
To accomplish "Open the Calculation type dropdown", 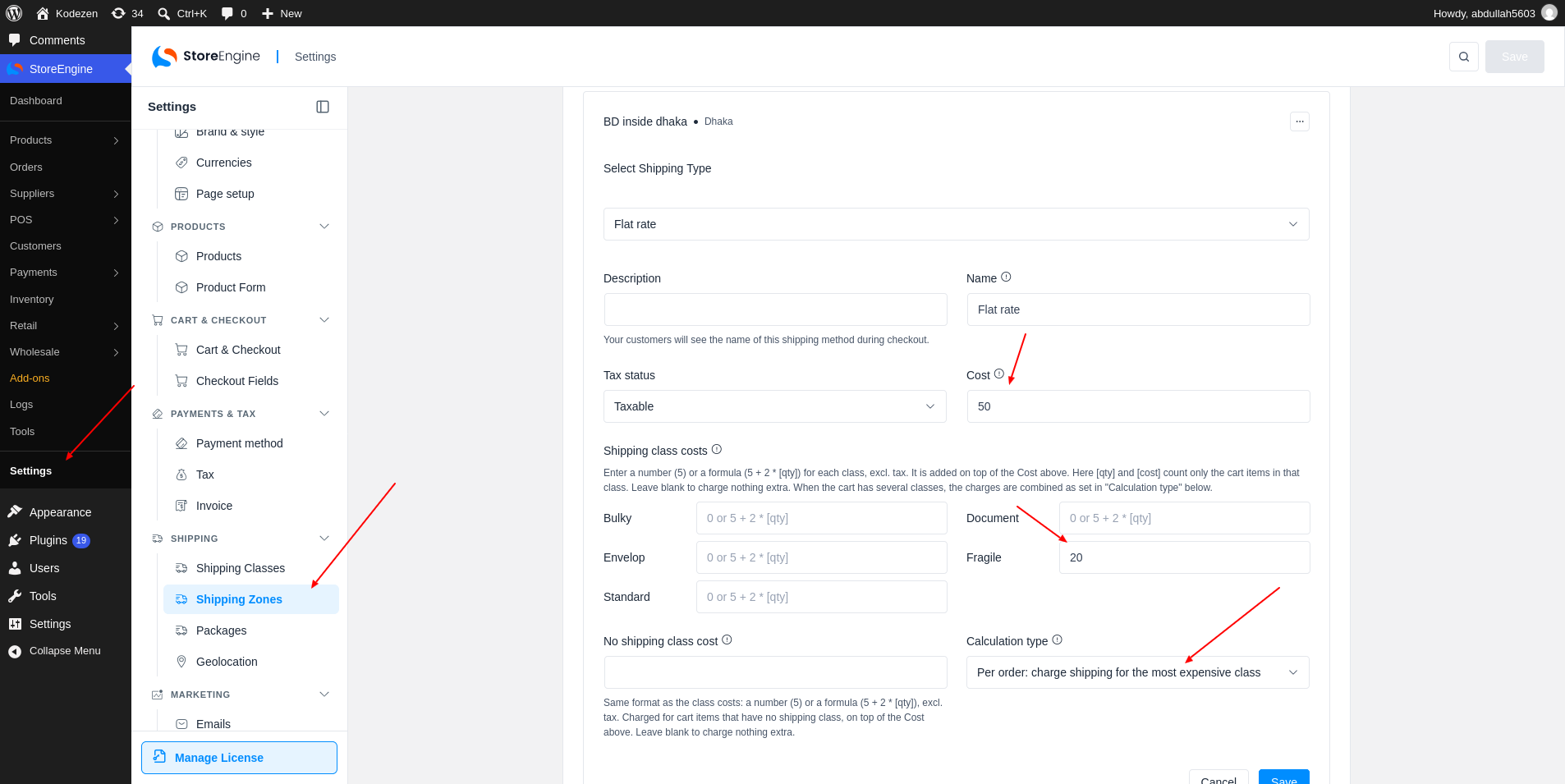I will pyautogui.click(x=1137, y=672).
